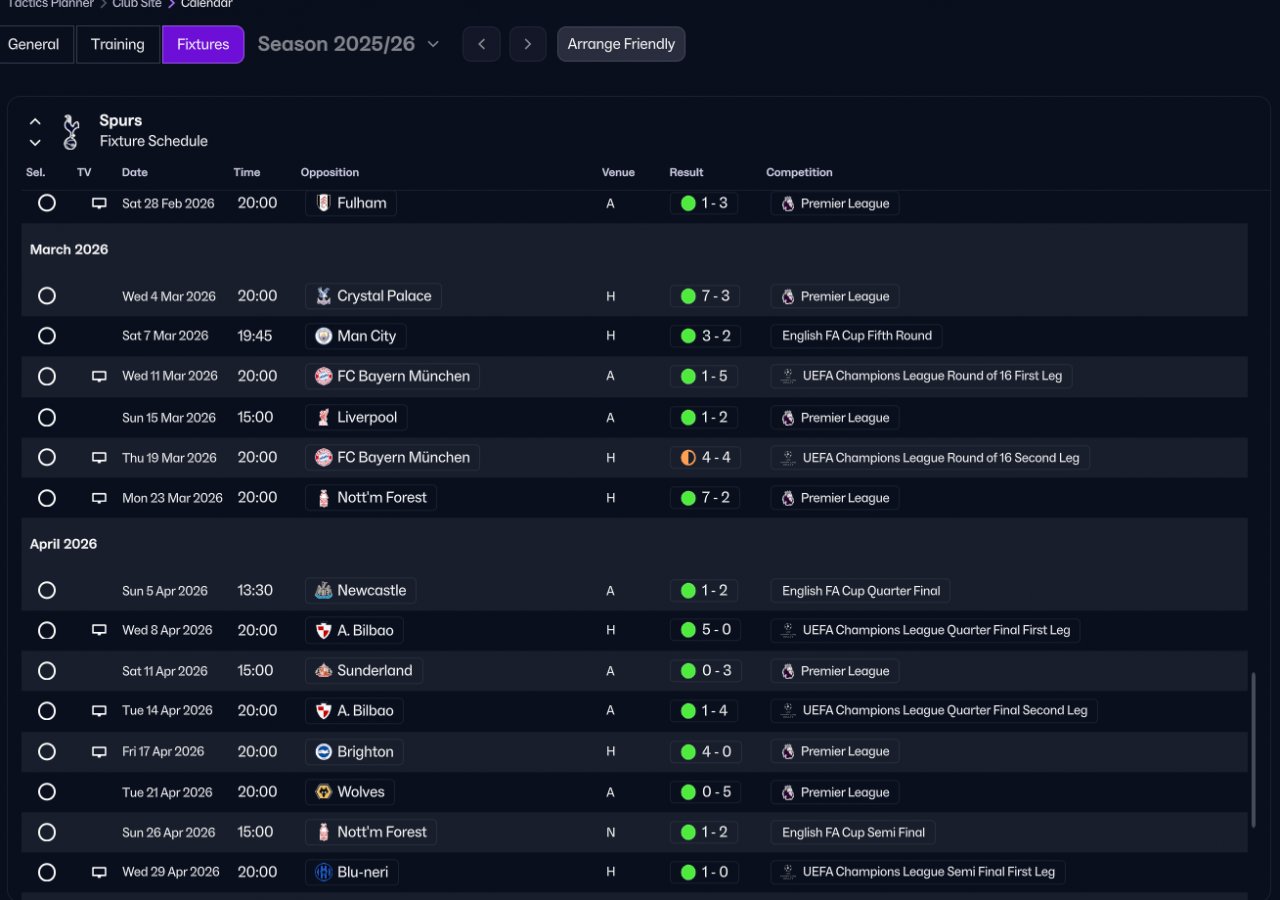Image resolution: width=1280 pixels, height=900 pixels.
Task: Click the date Sat 7 Mar 2026
Action: pos(165,336)
